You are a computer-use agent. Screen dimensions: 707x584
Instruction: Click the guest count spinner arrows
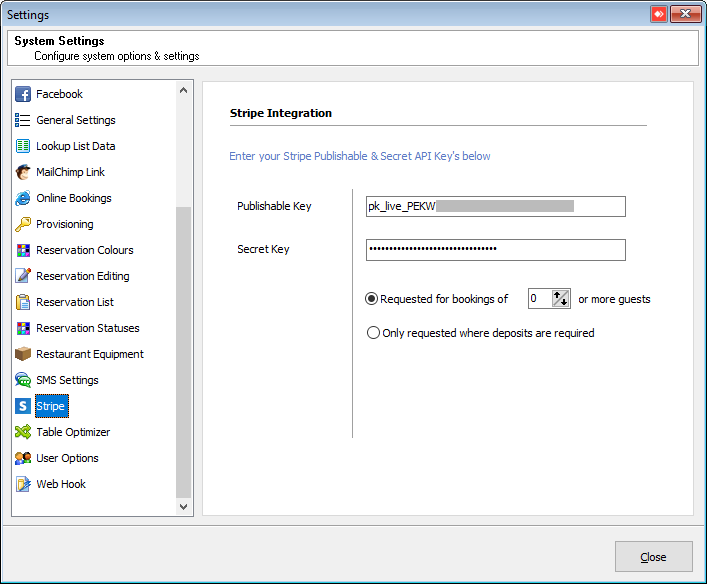pyautogui.click(x=560, y=299)
